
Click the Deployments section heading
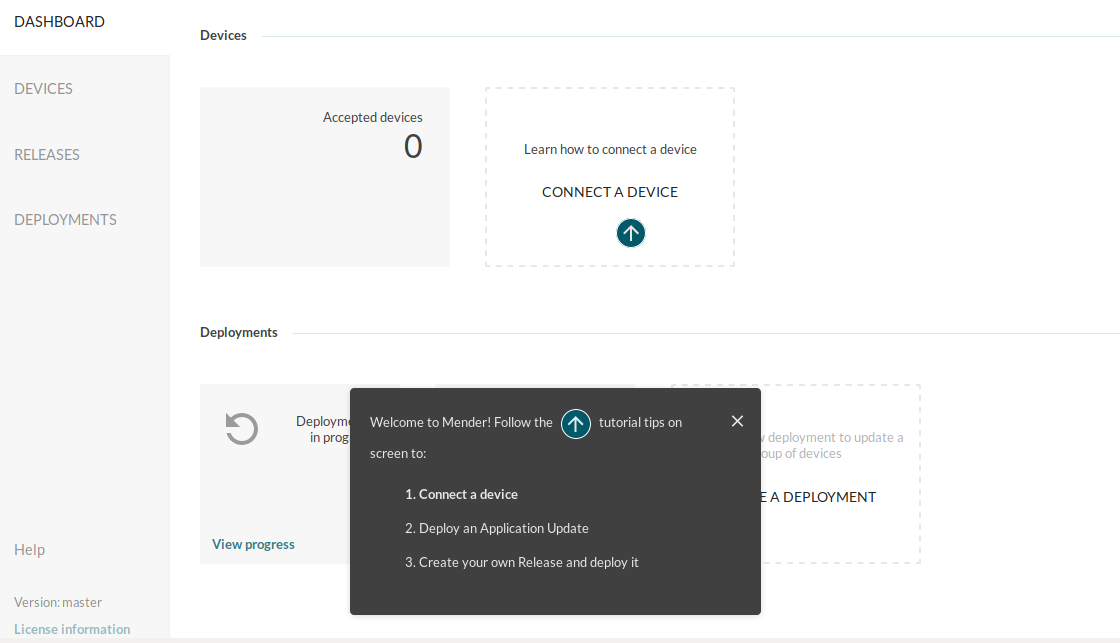(x=239, y=332)
